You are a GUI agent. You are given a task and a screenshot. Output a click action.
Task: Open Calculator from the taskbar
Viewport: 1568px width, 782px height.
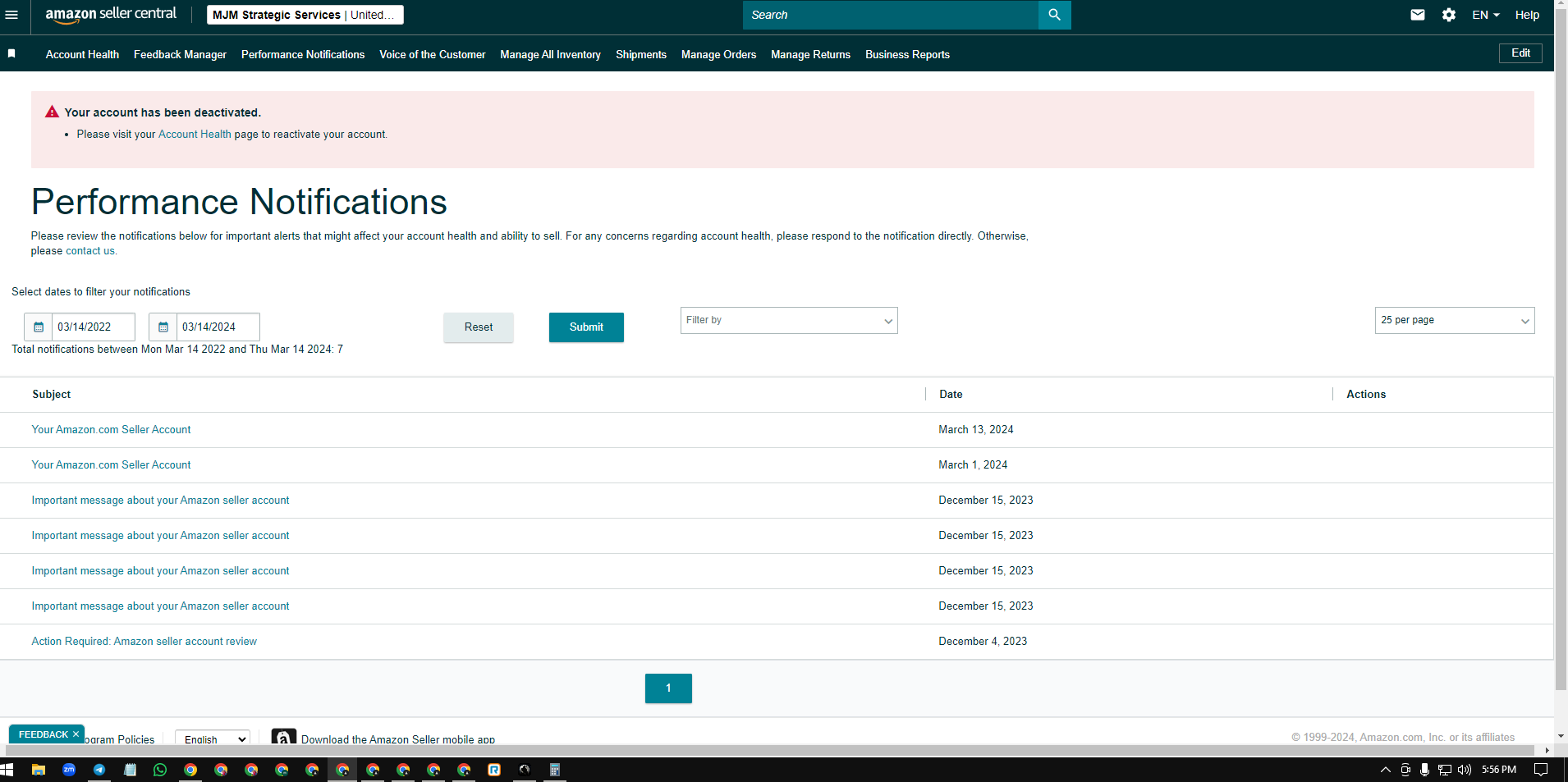click(555, 770)
